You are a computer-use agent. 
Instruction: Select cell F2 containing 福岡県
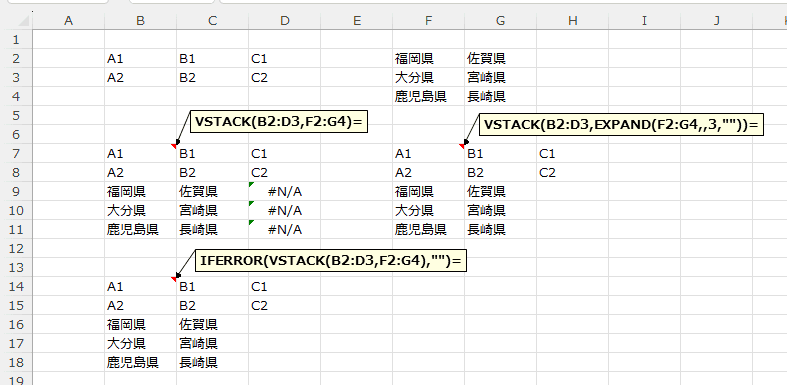click(429, 59)
